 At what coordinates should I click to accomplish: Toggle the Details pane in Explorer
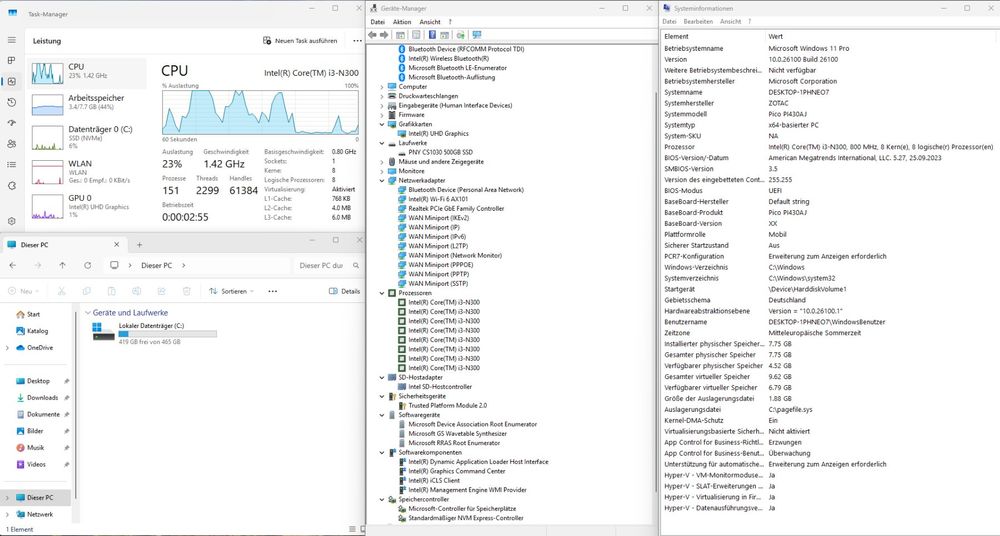click(x=345, y=291)
